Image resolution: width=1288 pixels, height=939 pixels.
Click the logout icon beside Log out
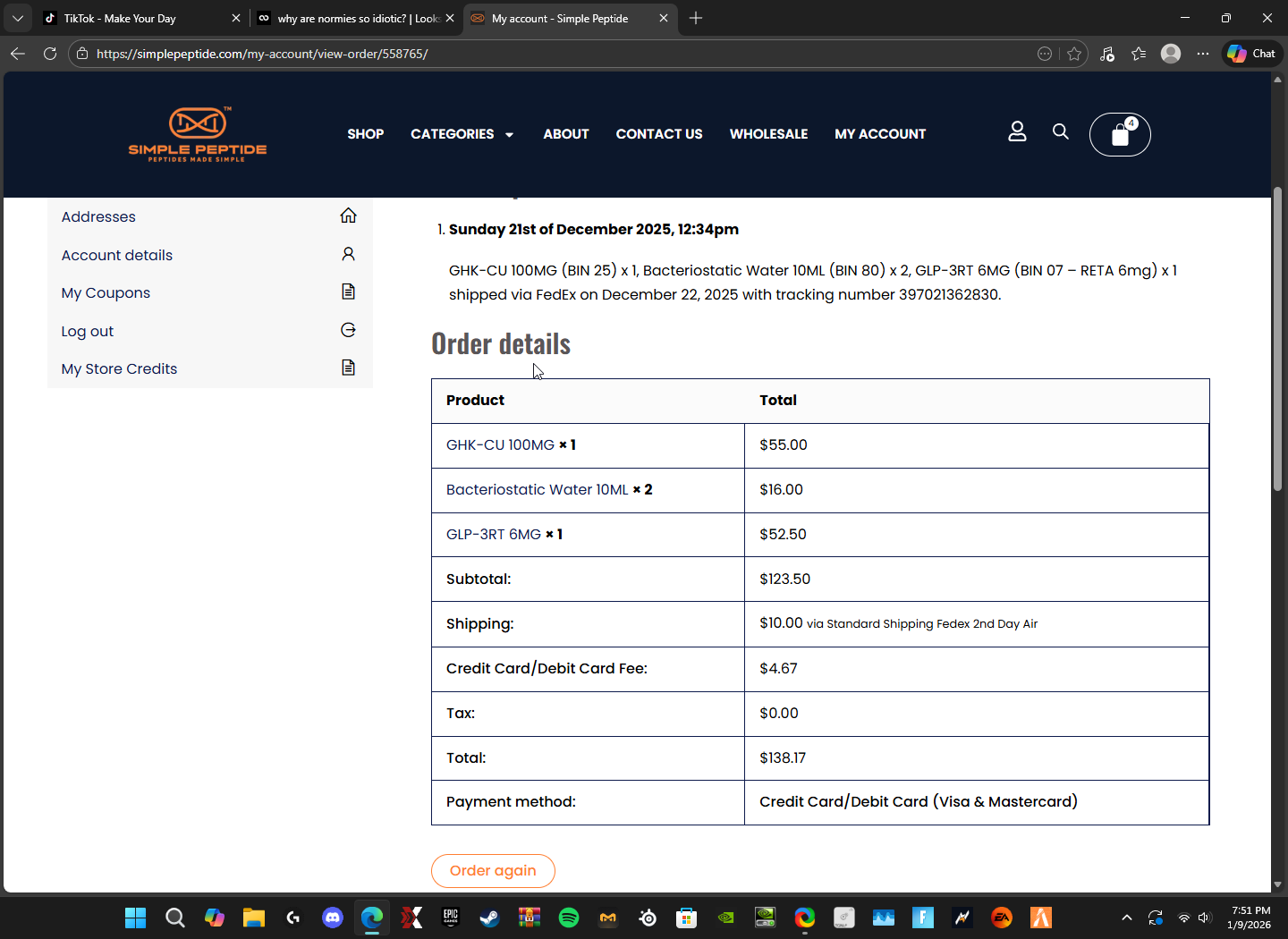pyautogui.click(x=348, y=330)
